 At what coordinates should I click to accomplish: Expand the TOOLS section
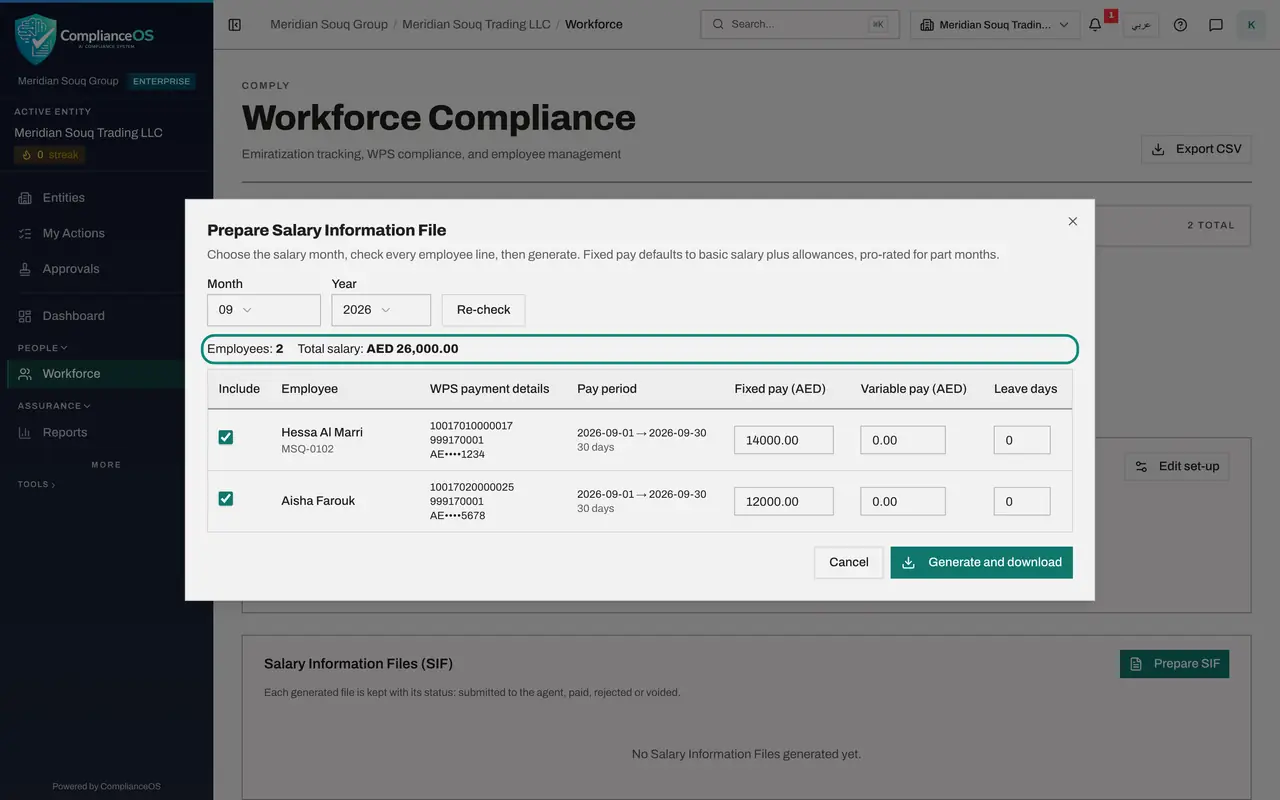click(36, 484)
